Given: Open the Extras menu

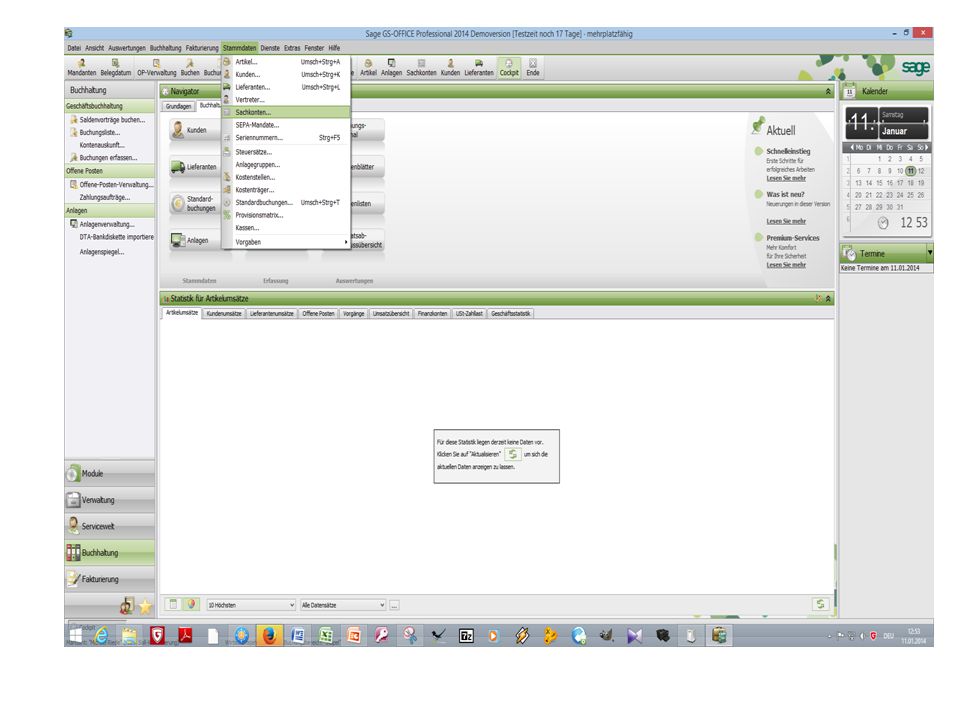Looking at the screenshot, I should [292, 48].
